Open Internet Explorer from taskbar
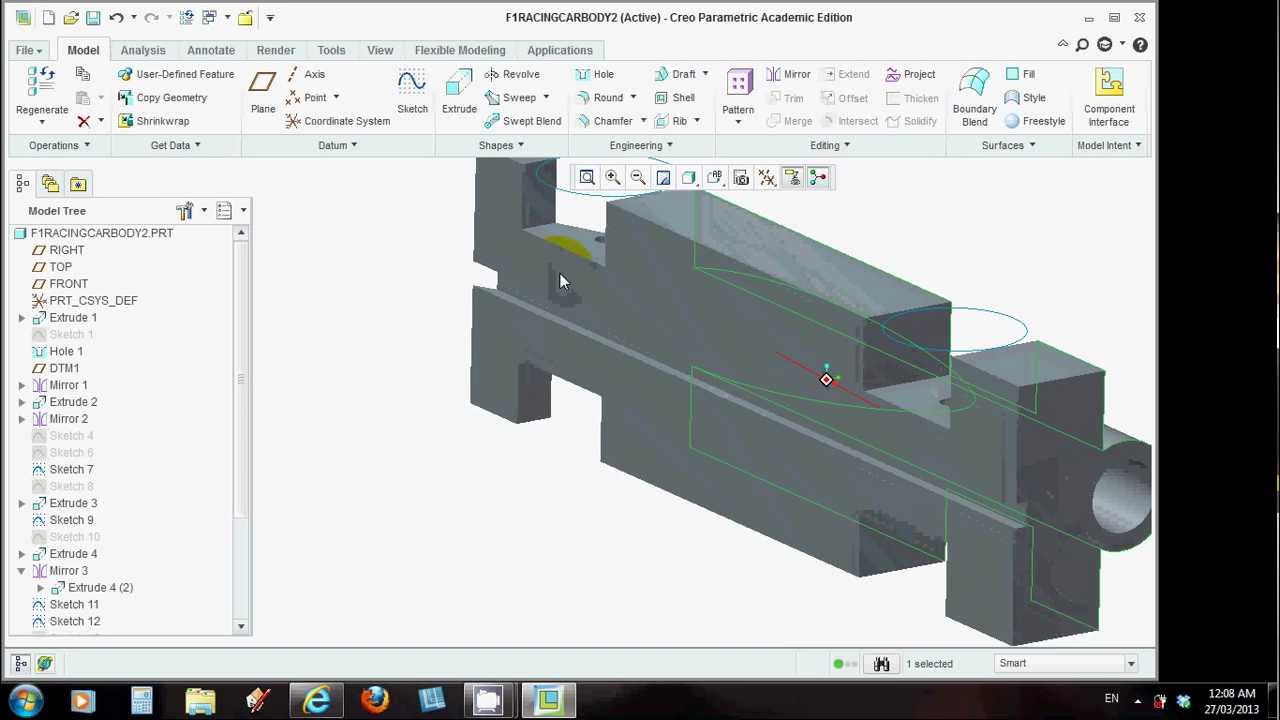 [x=316, y=700]
